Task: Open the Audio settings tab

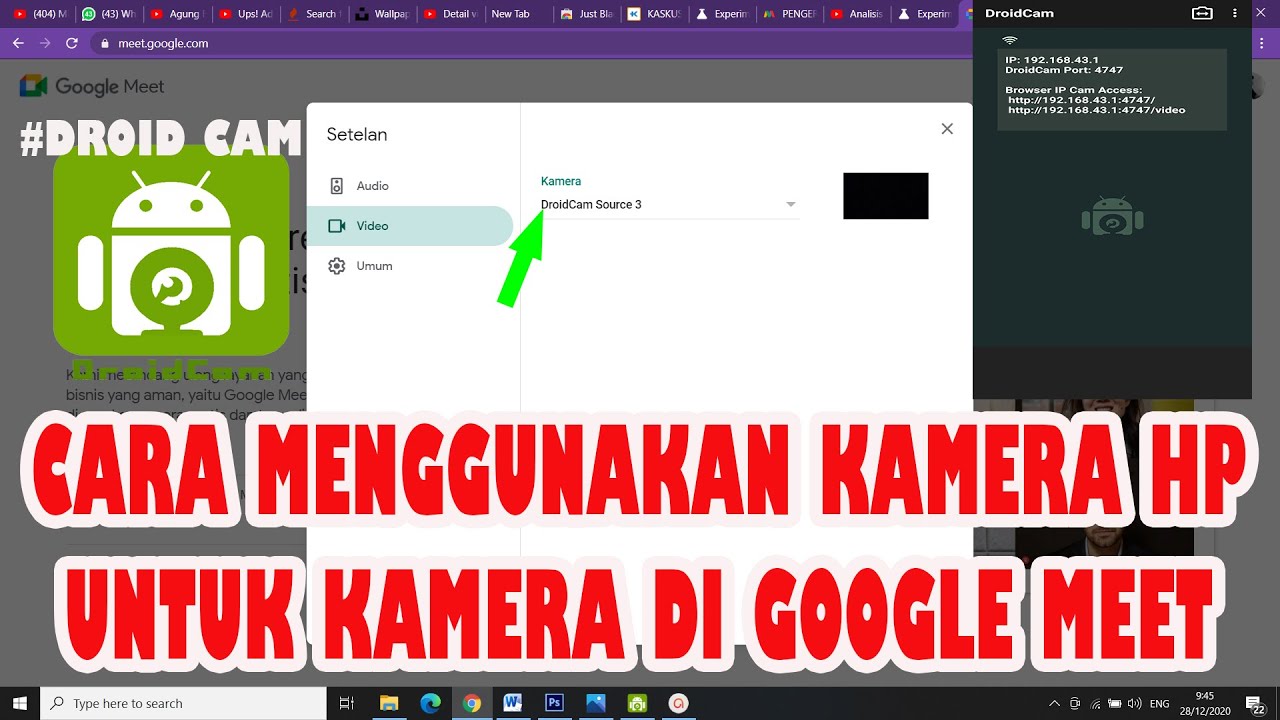Action: [x=410, y=186]
